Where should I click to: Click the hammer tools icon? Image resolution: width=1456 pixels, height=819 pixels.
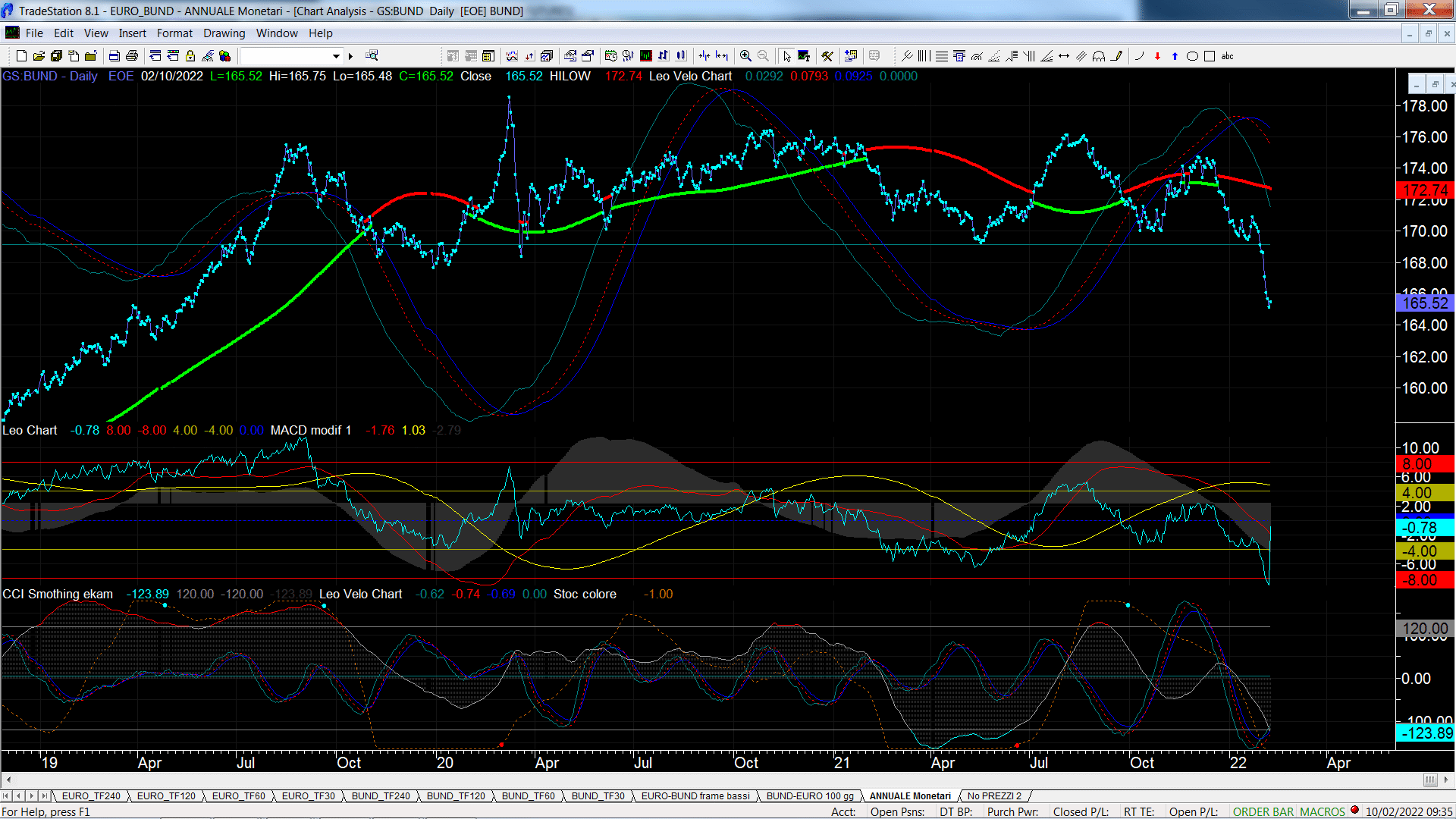click(827, 56)
